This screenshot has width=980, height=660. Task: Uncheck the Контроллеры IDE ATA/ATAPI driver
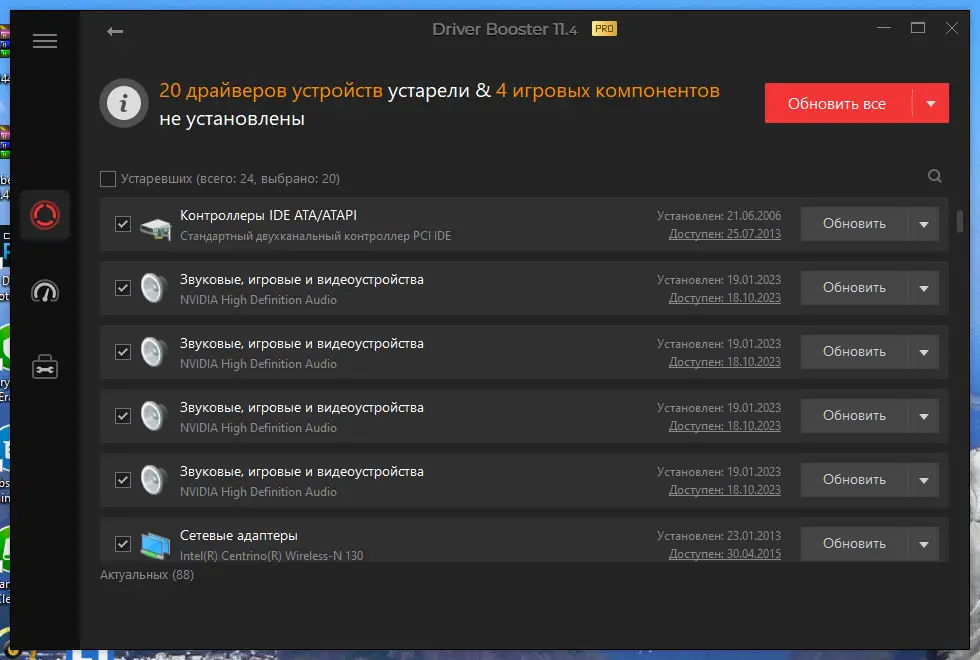click(123, 224)
